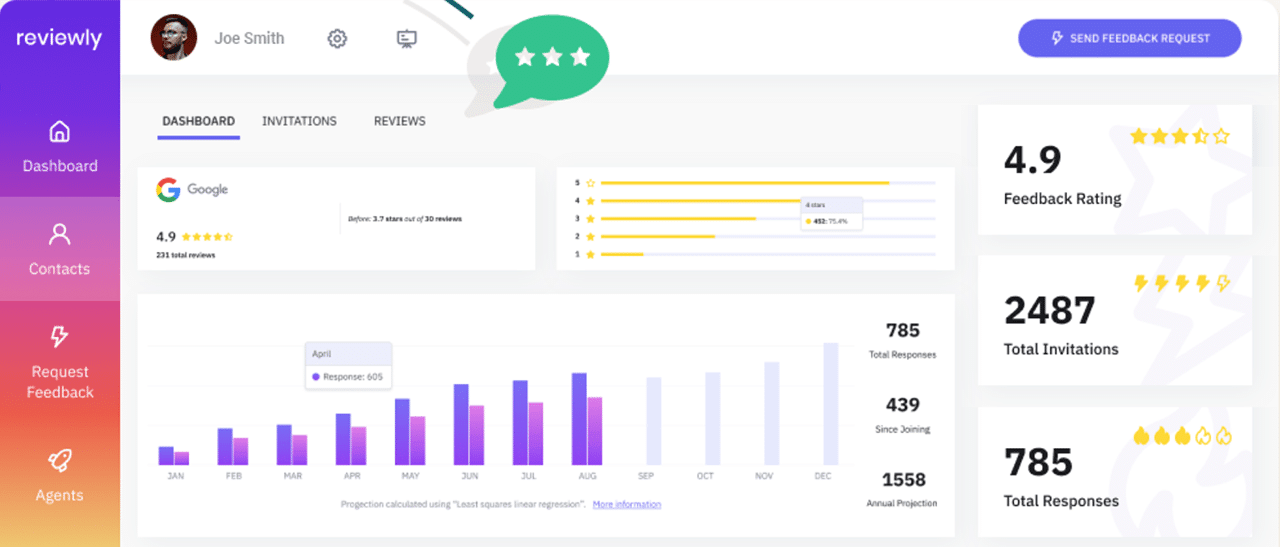Follow the More information link

(x=626, y=504)
